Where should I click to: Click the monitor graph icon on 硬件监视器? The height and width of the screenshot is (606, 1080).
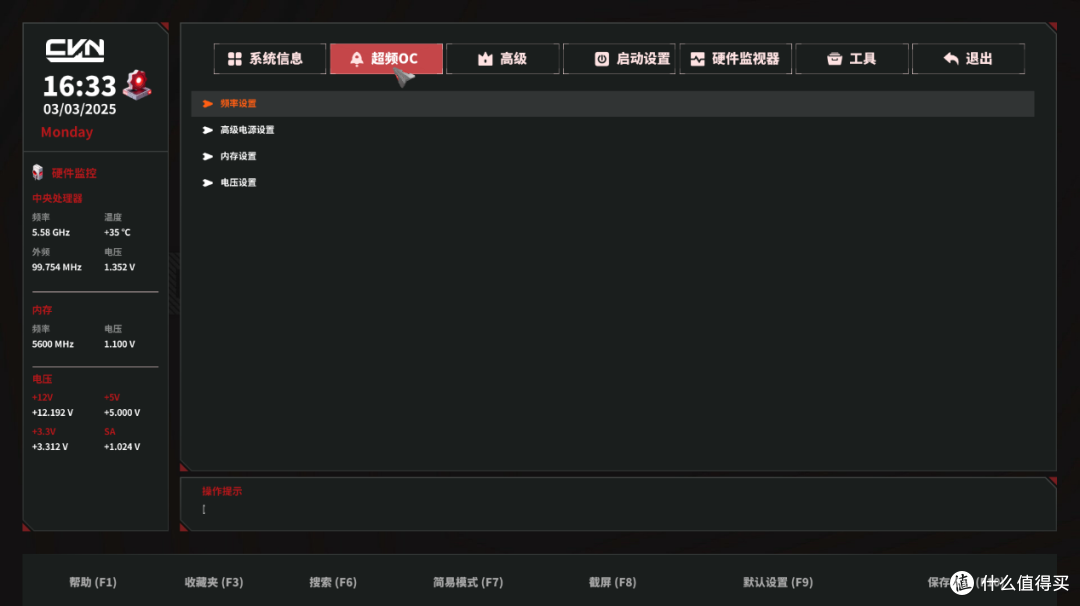click(x=697, y=59)
